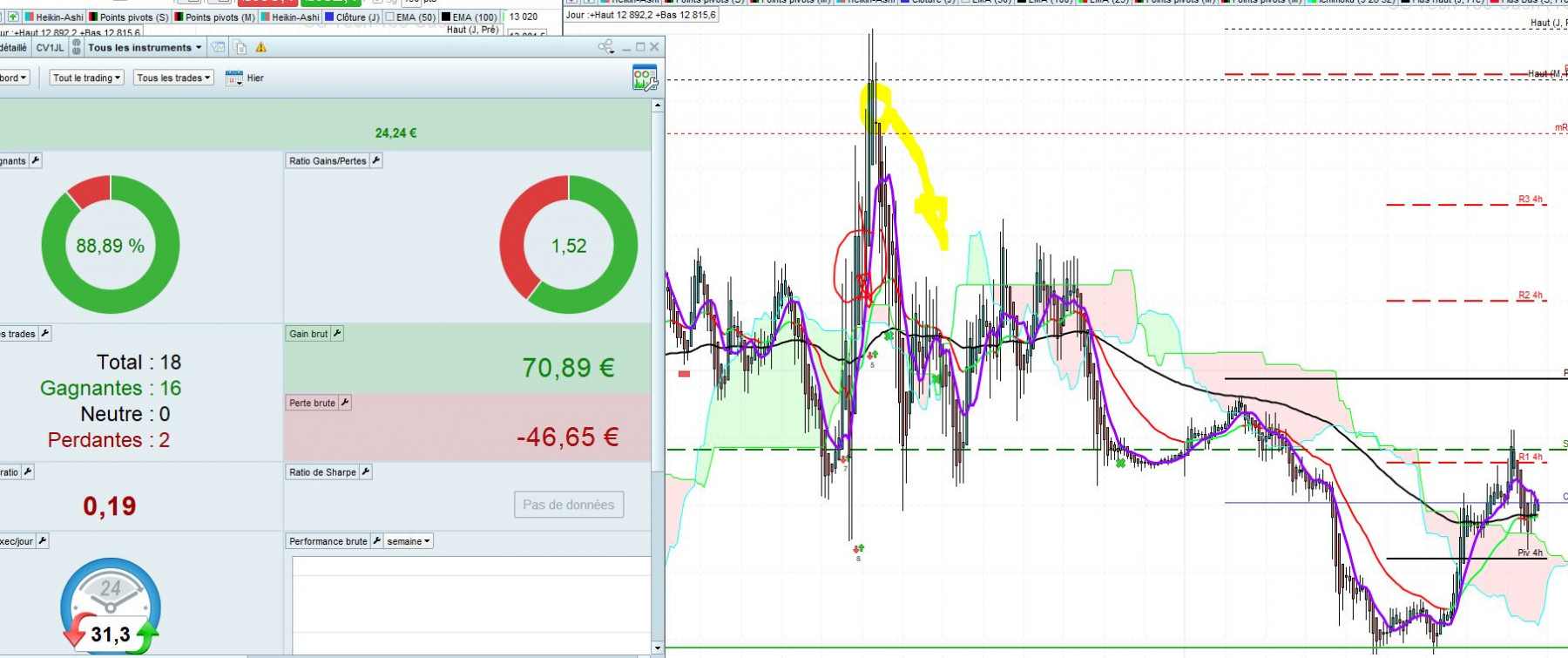Click the Clôture (J) indicator label

click(358, 17)
